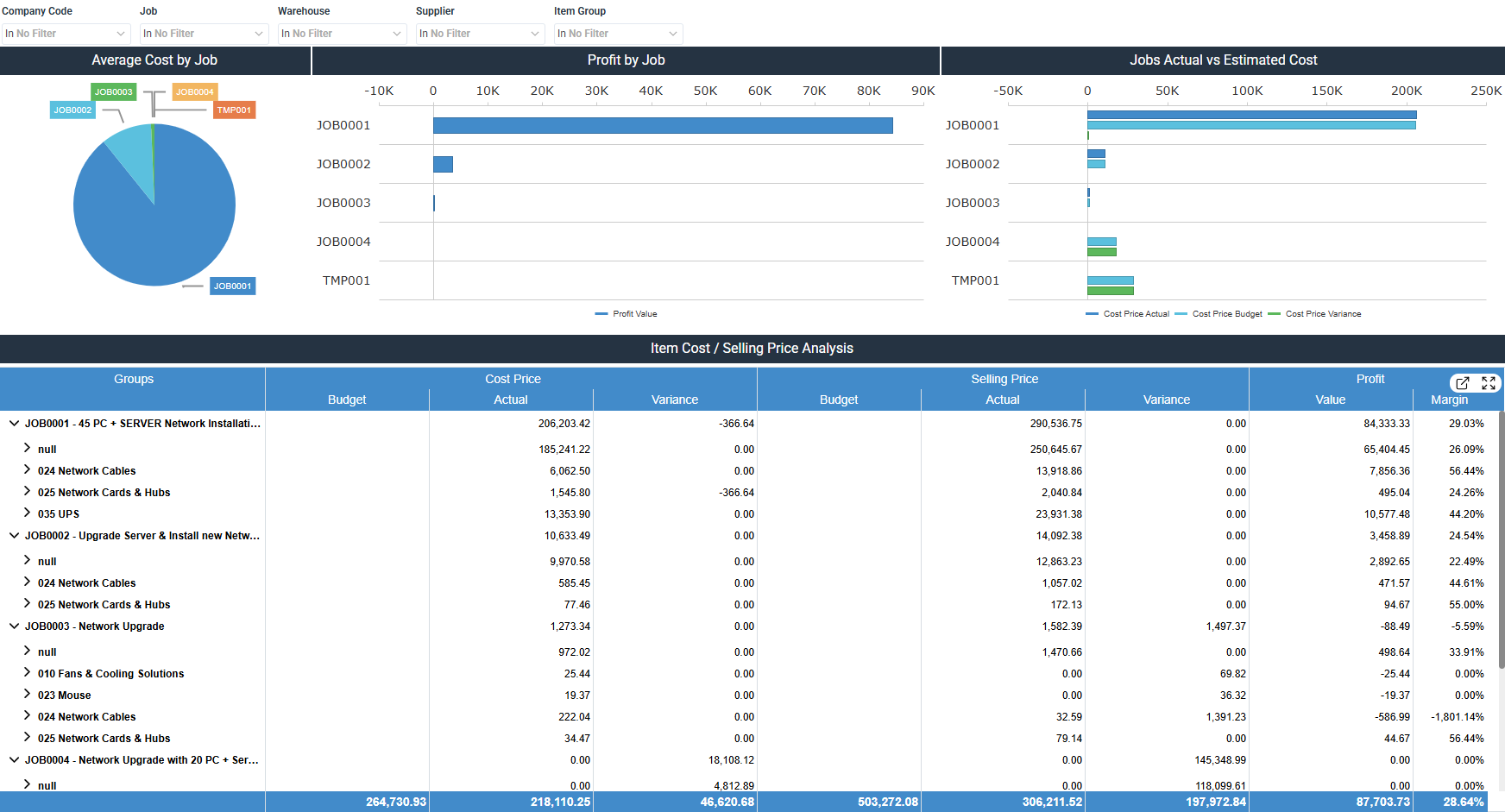Maximize the table using the fullscreen icon
The width and height of the screenshot is (1505, 812).
point(1489,383)
